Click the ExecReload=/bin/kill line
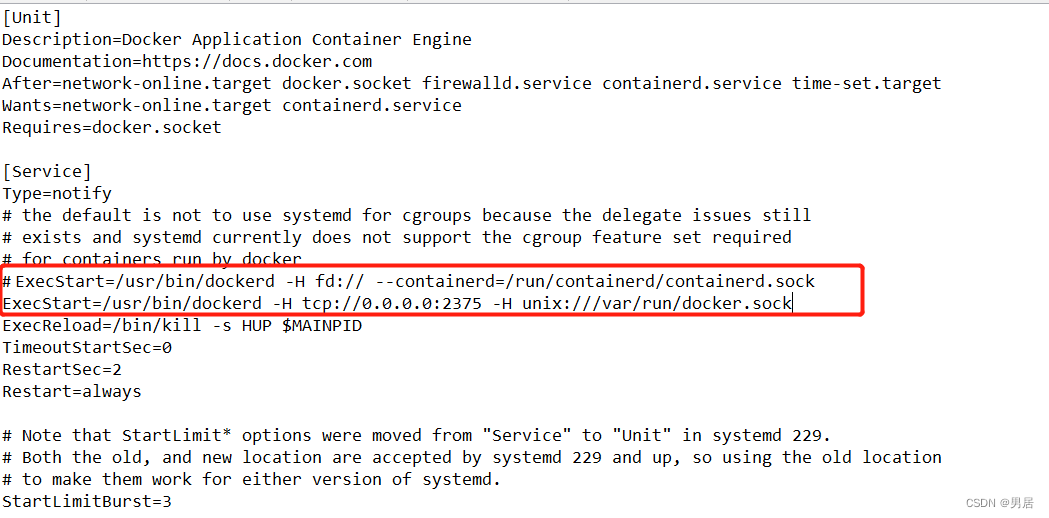 pyautogui.click(x=182, y=326)
